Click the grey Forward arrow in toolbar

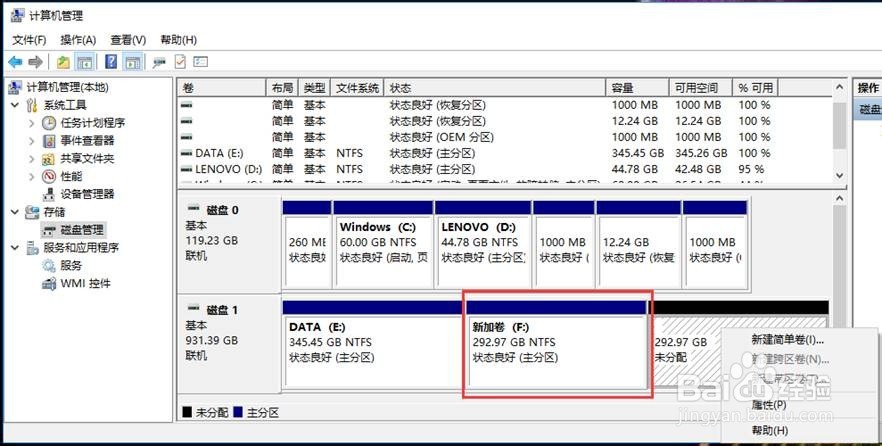tap(35, 62)
